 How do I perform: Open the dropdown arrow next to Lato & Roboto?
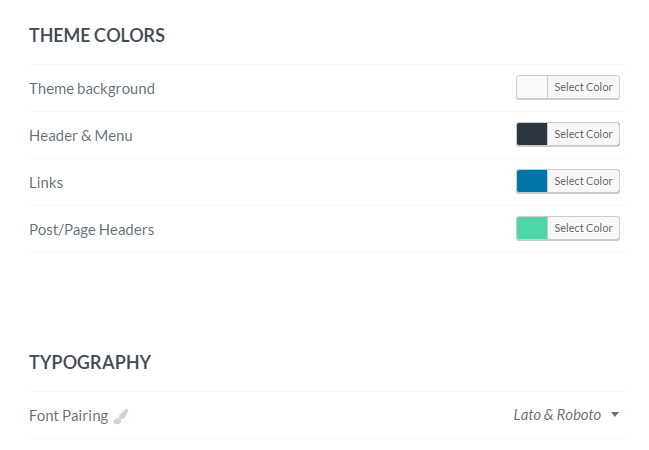pos(615,414)
